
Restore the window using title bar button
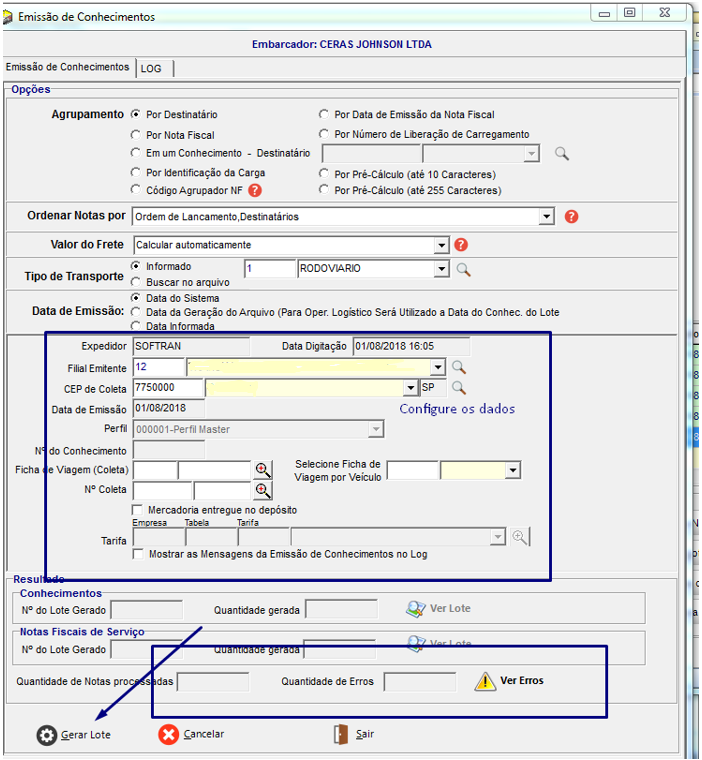pyautogui.click(x=630, y=13)
